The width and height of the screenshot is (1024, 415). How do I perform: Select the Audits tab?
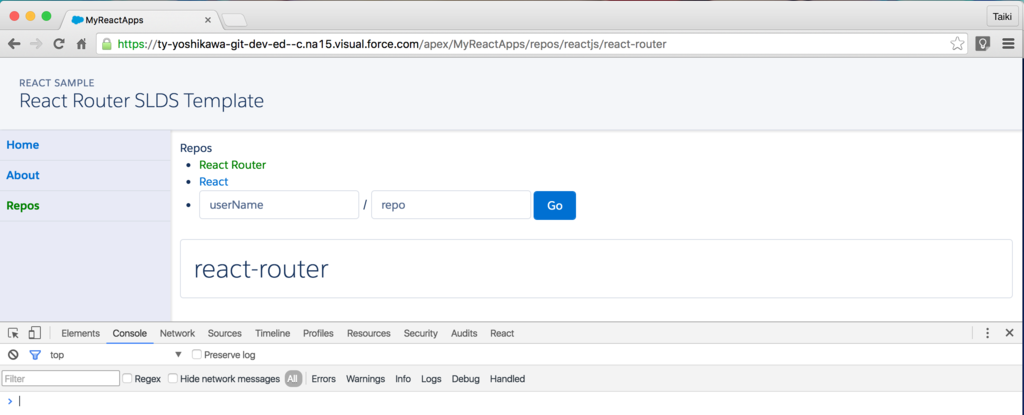click(464, 333)
